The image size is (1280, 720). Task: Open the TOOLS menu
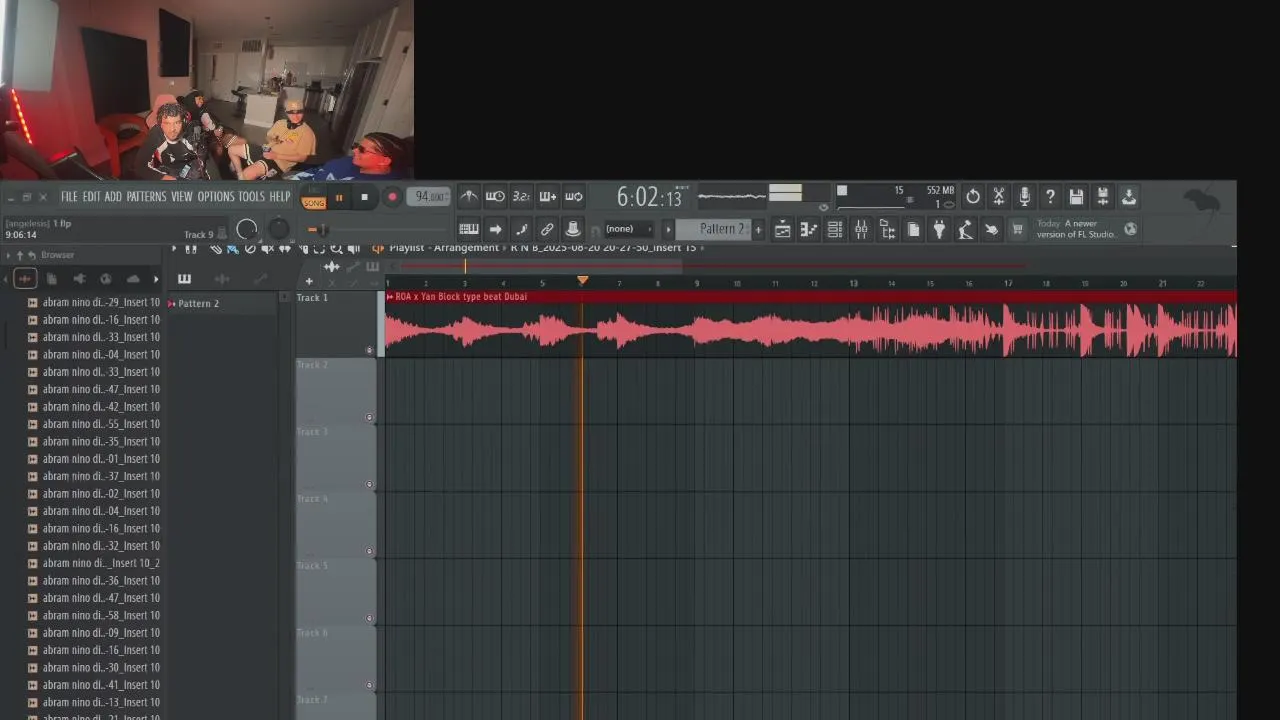[251, 197]
